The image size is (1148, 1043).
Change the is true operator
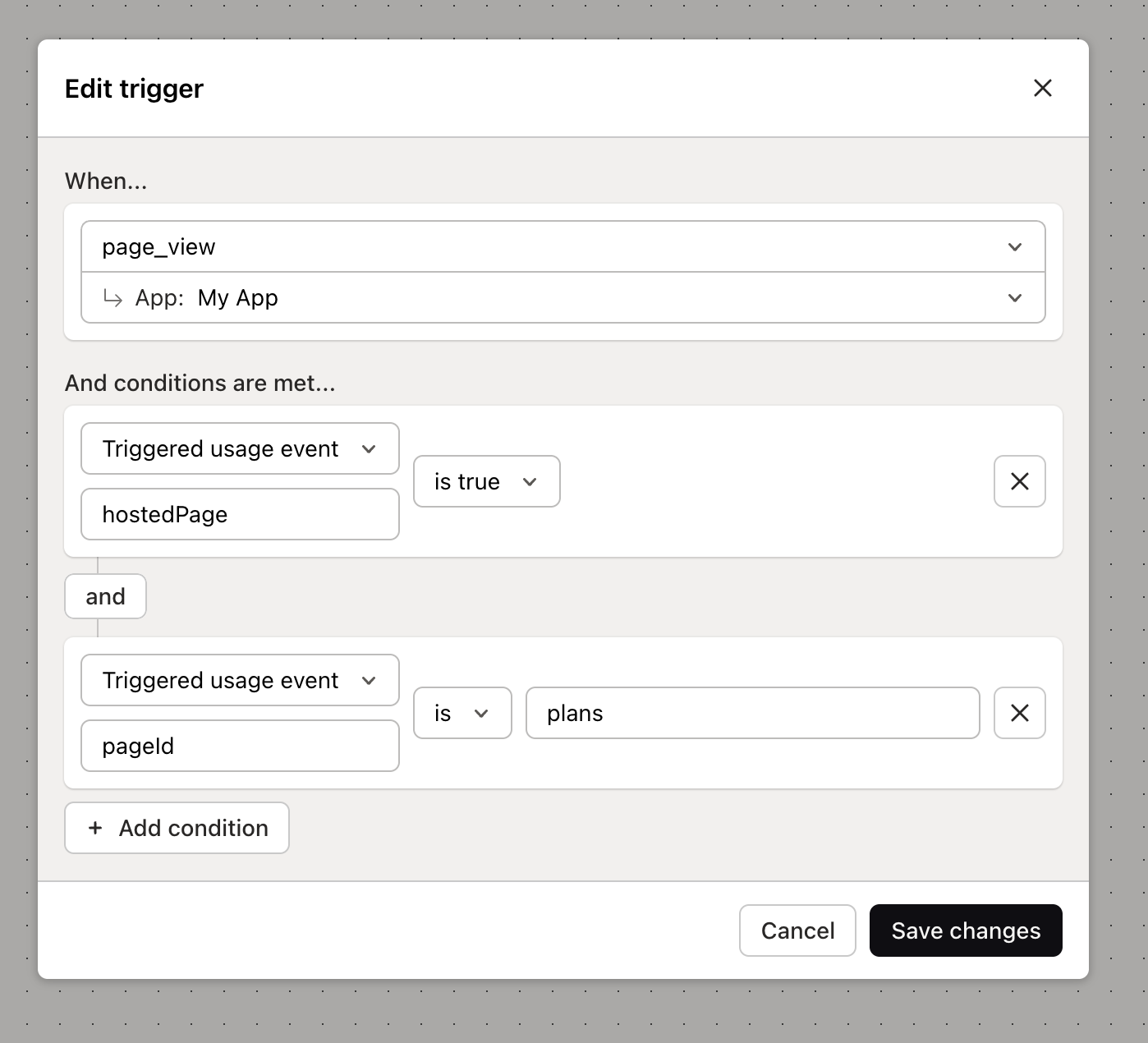coord(486,481)
